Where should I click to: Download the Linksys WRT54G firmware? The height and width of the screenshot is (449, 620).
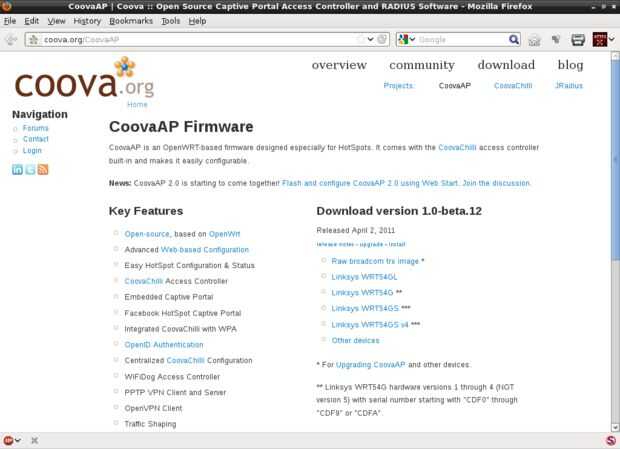coord(362,293)
